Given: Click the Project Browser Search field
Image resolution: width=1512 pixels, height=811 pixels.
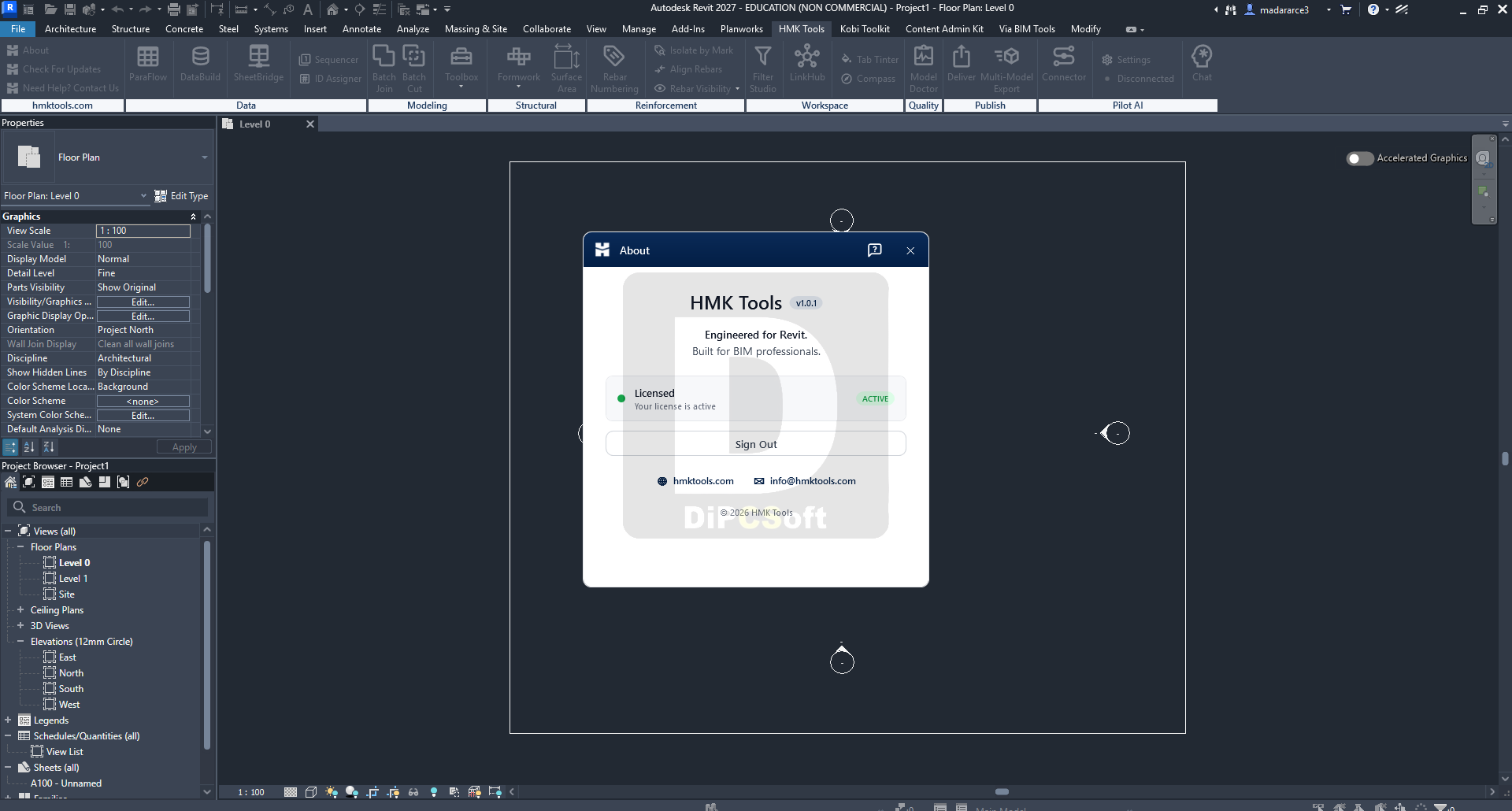Looking at the screenshot, I should [108, 508].
